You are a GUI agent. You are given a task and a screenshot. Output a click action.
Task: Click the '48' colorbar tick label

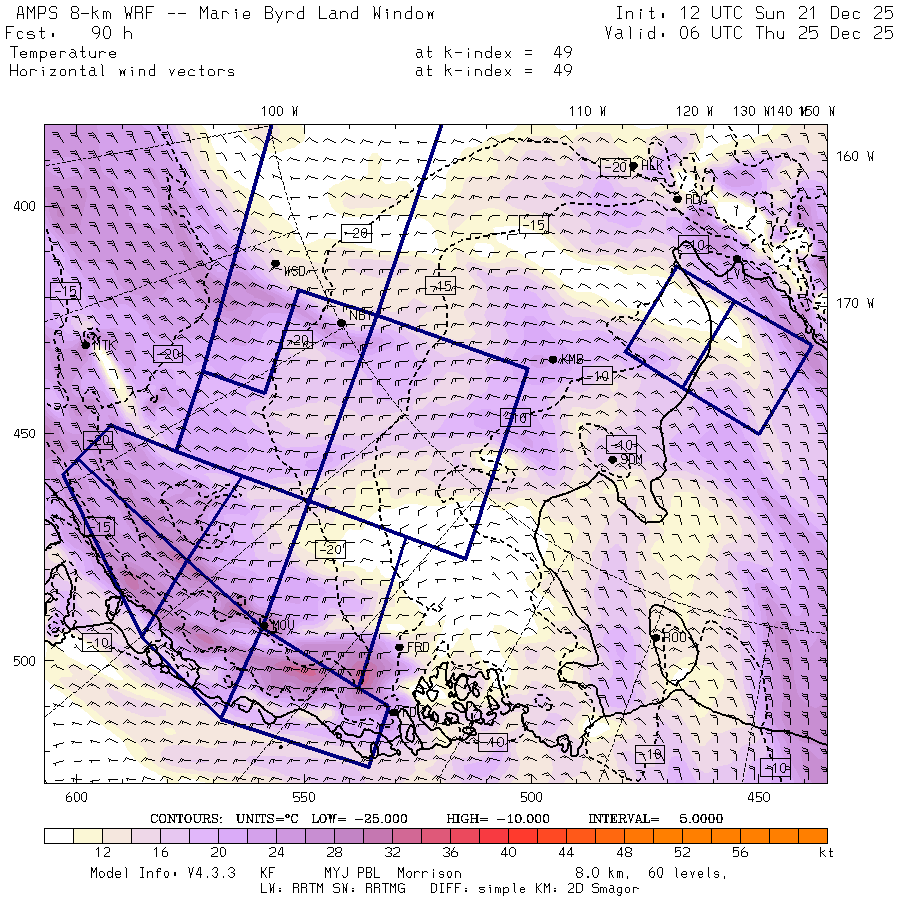tap(624, 852)
